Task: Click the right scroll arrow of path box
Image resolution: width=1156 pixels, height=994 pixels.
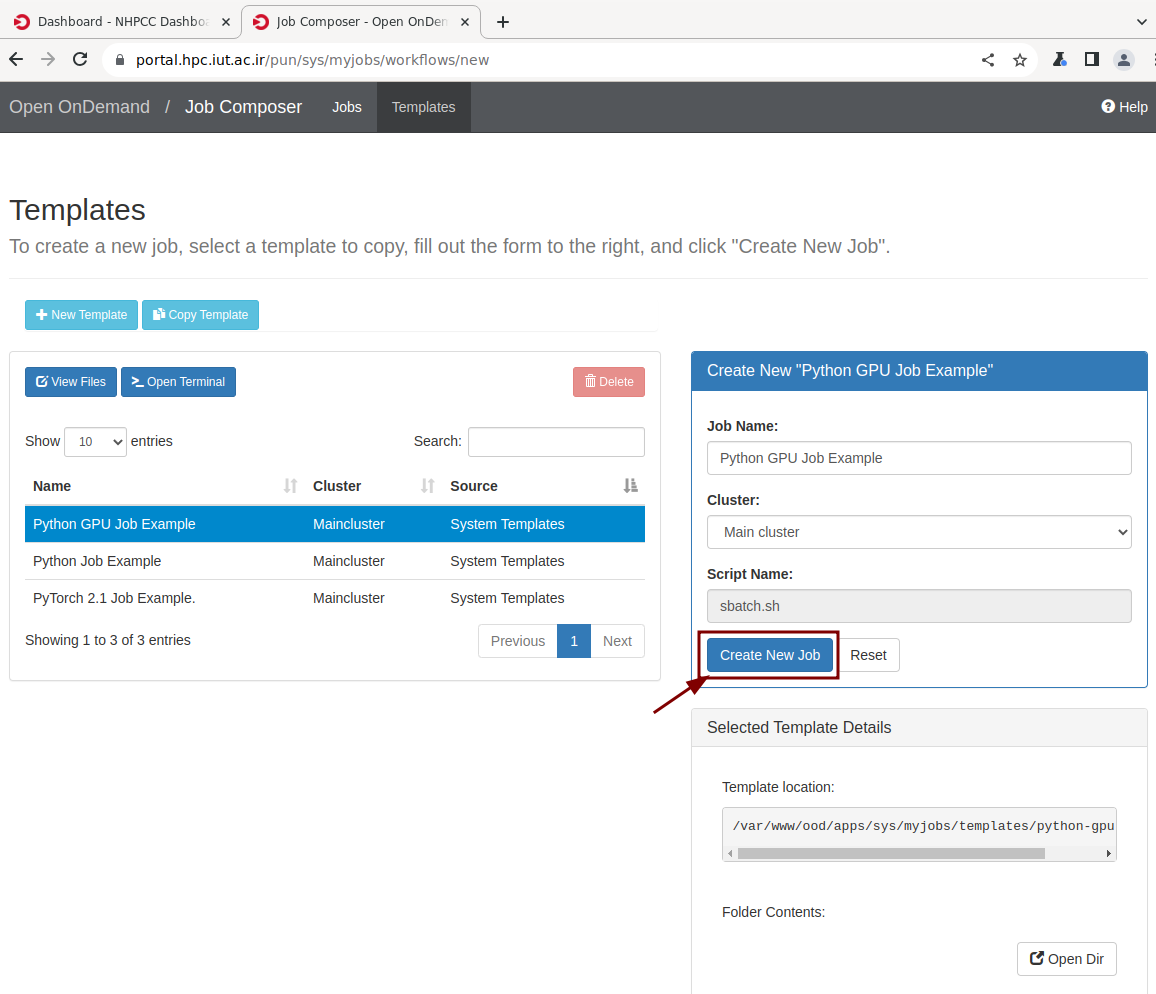Action: (x=1108, y=854)
